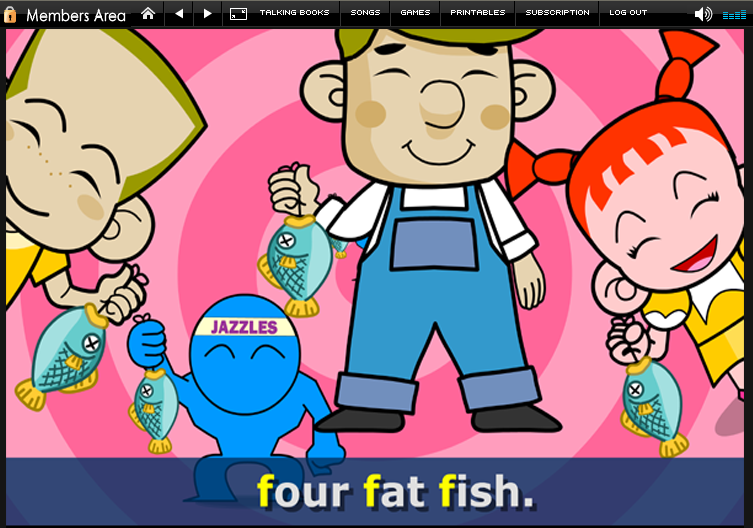Adjust volume using the level bars
The height and width of the screenshot is (528, 753).
click(x=734, y=15)
